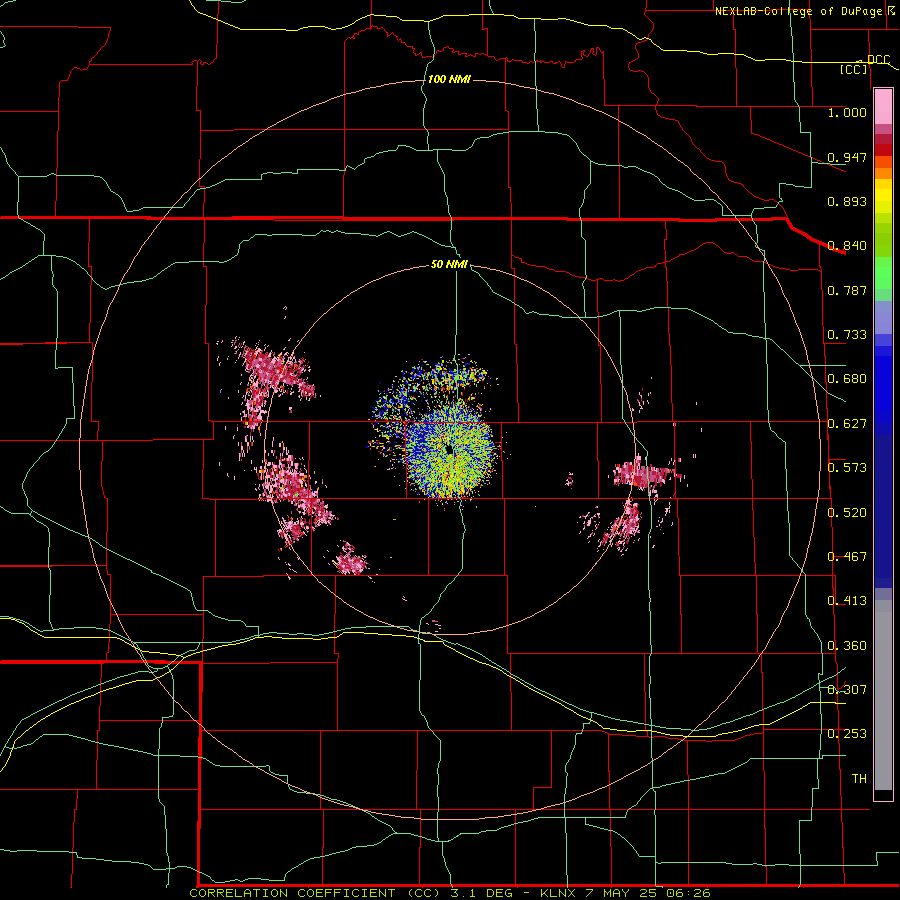This screenshot has height=900, width=900.
Task: Click the 0.840 scale value
Action: [x=847, y=246]
